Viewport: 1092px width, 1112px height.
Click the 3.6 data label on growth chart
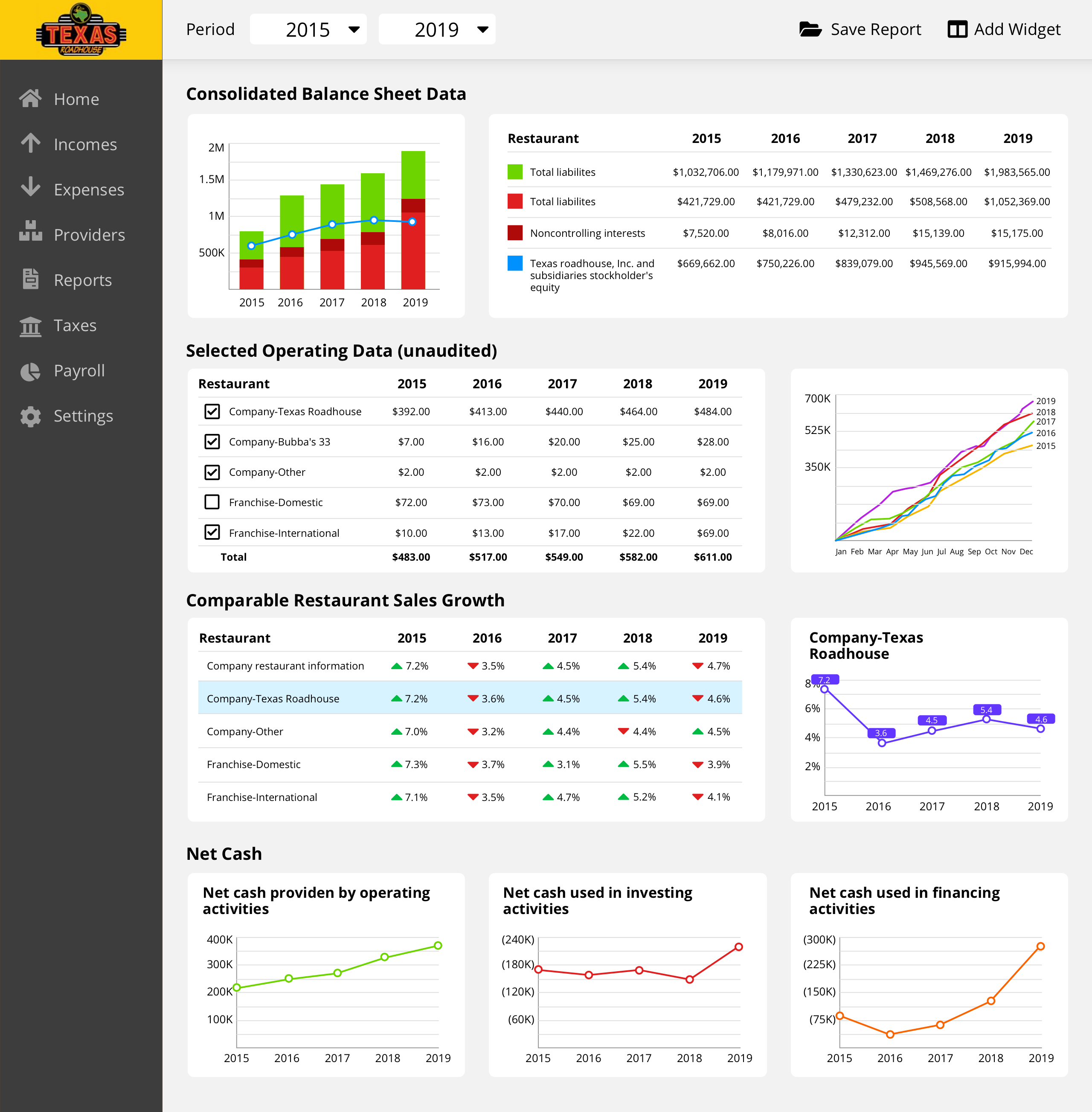coord(881,733)
